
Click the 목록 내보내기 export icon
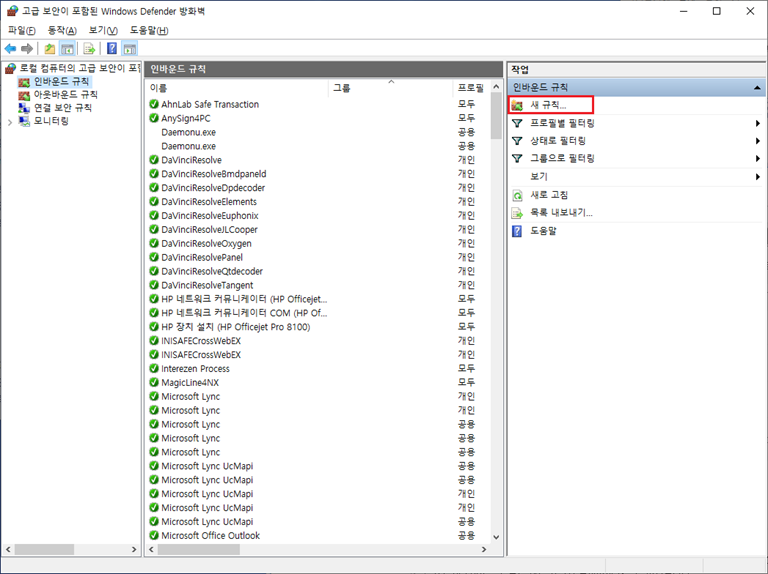click(x=517, y=213)
